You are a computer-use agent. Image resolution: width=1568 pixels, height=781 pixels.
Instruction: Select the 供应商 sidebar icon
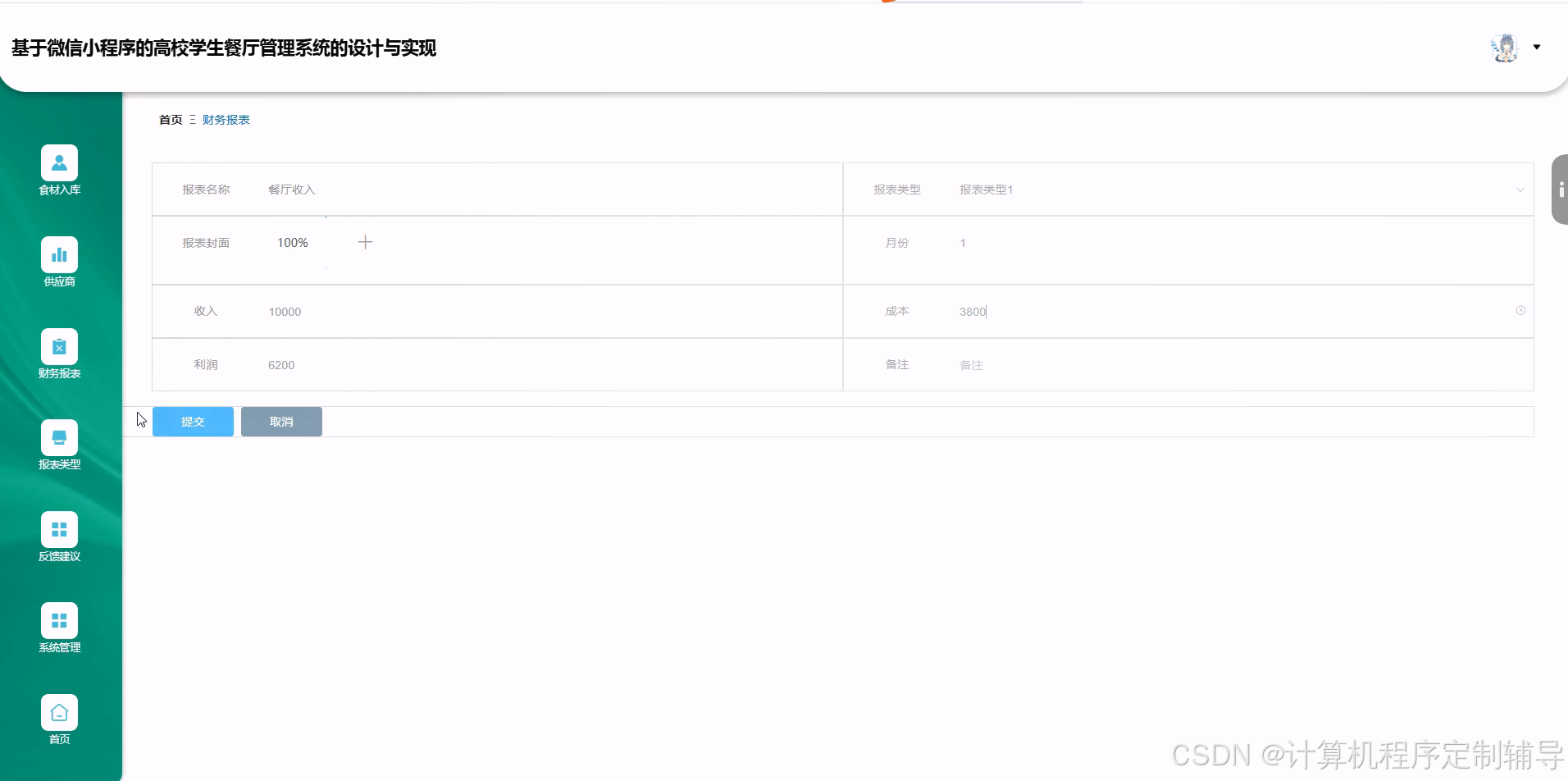58,261
